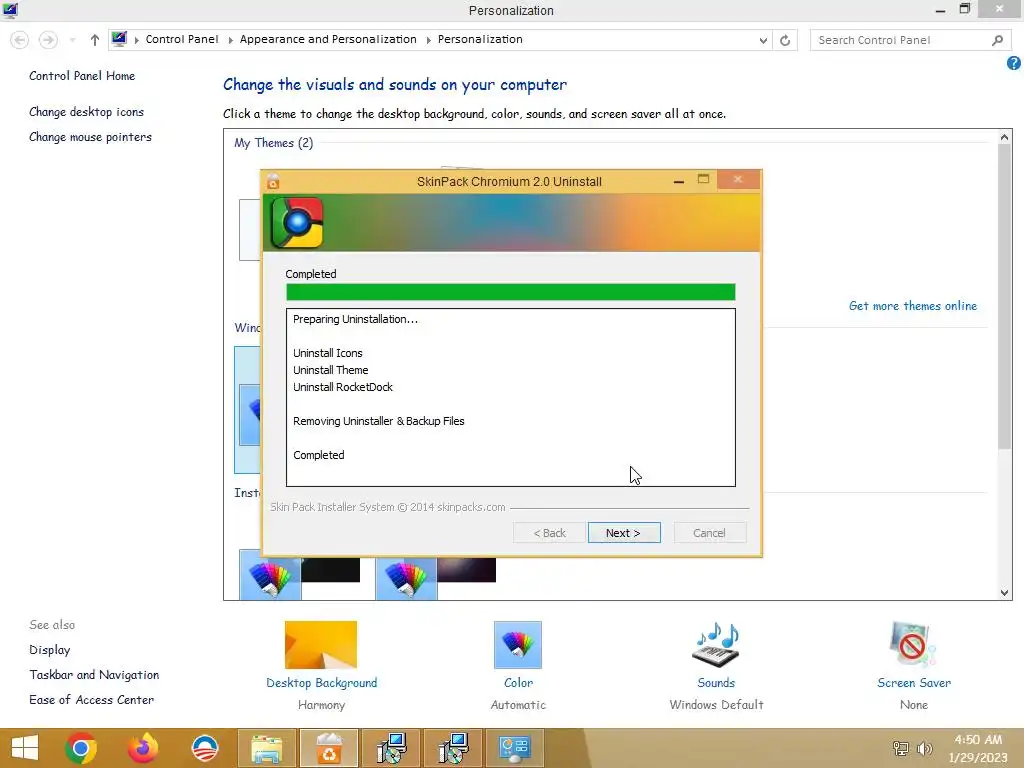The width and height of the screenshot is (1024, 768).
Task: Click the Personalization window title icon
Action: tap(10, 10)
